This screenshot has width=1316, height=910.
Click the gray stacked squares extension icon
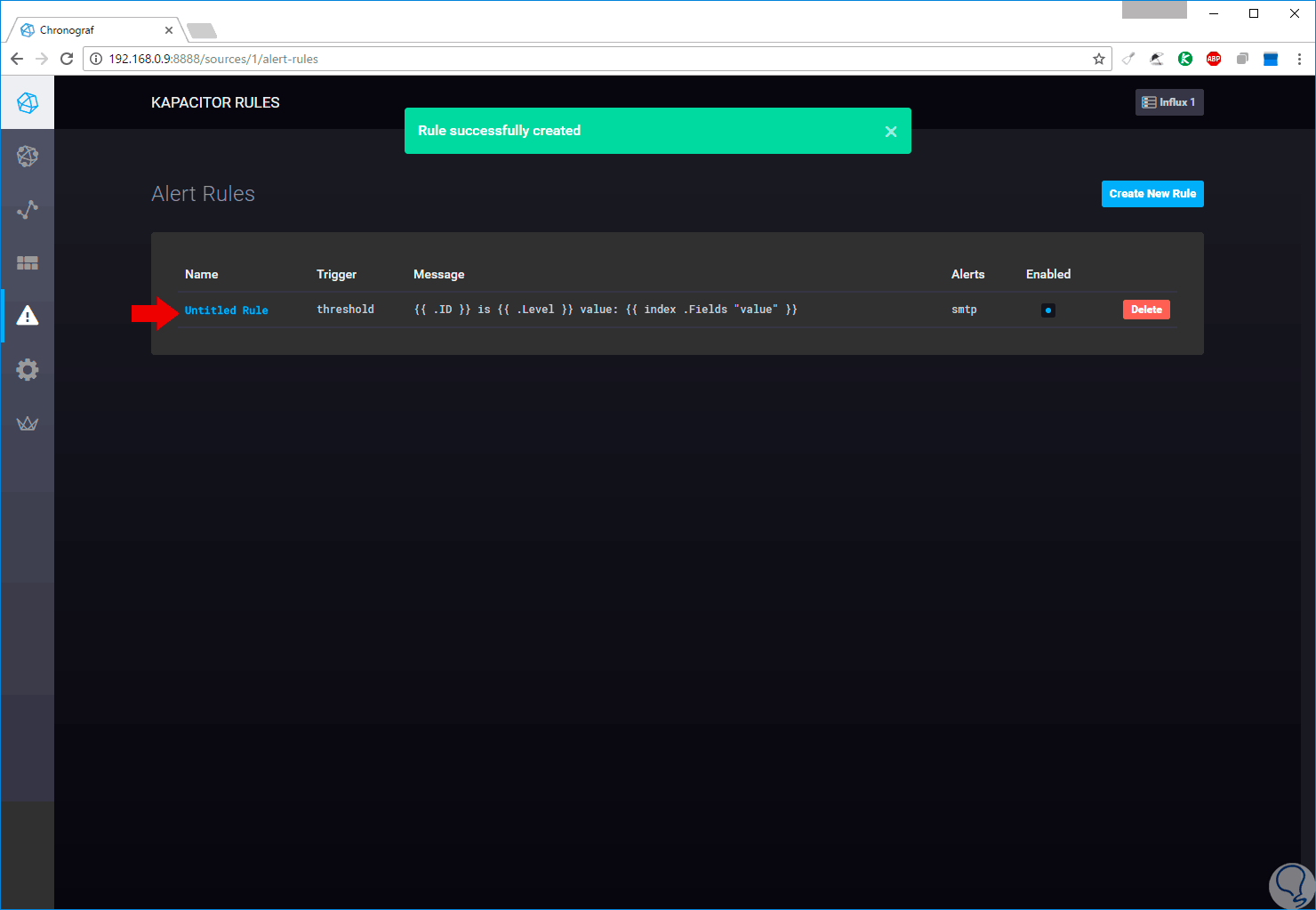pos(1242,59)
